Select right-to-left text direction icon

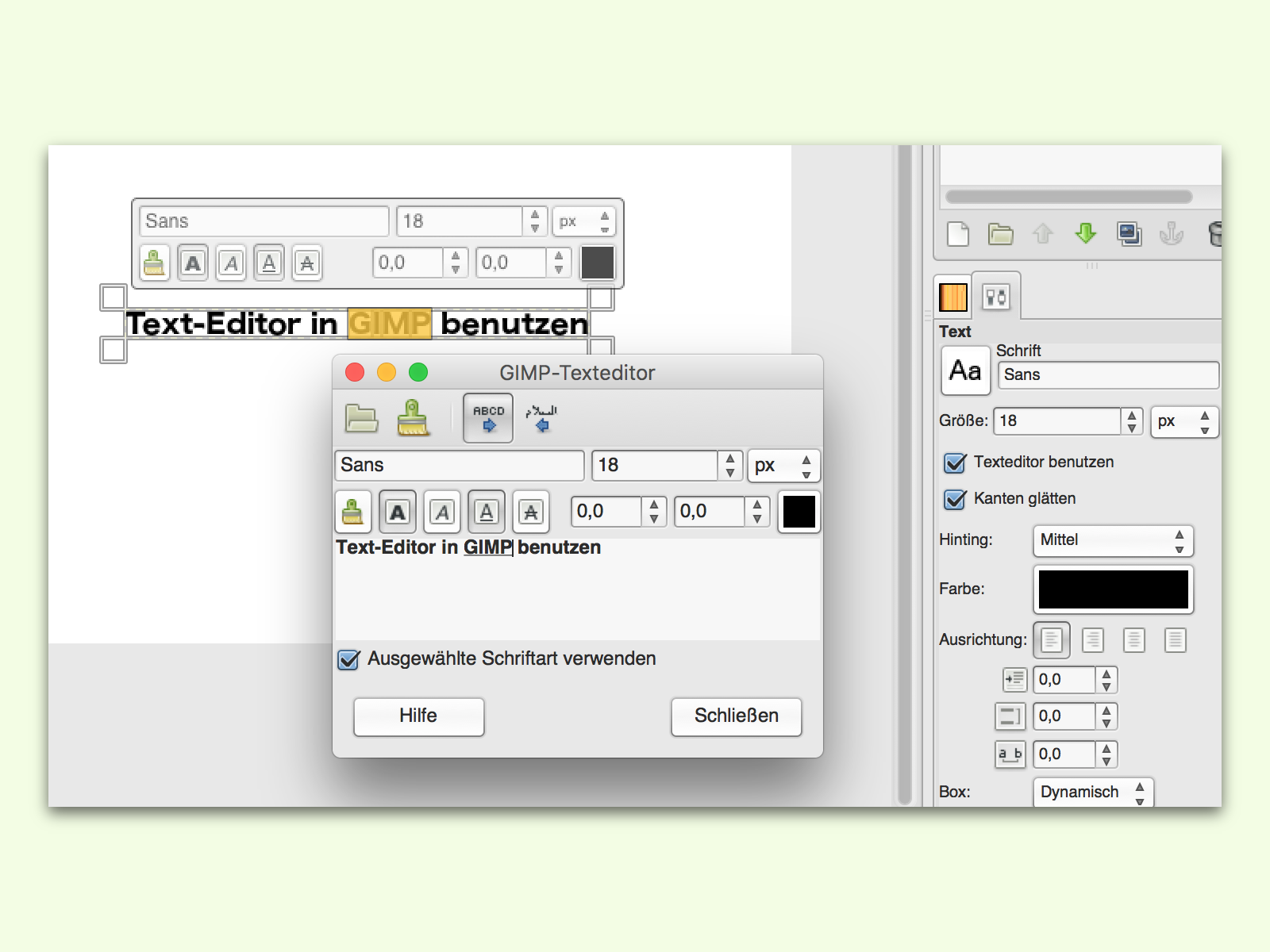541,417
